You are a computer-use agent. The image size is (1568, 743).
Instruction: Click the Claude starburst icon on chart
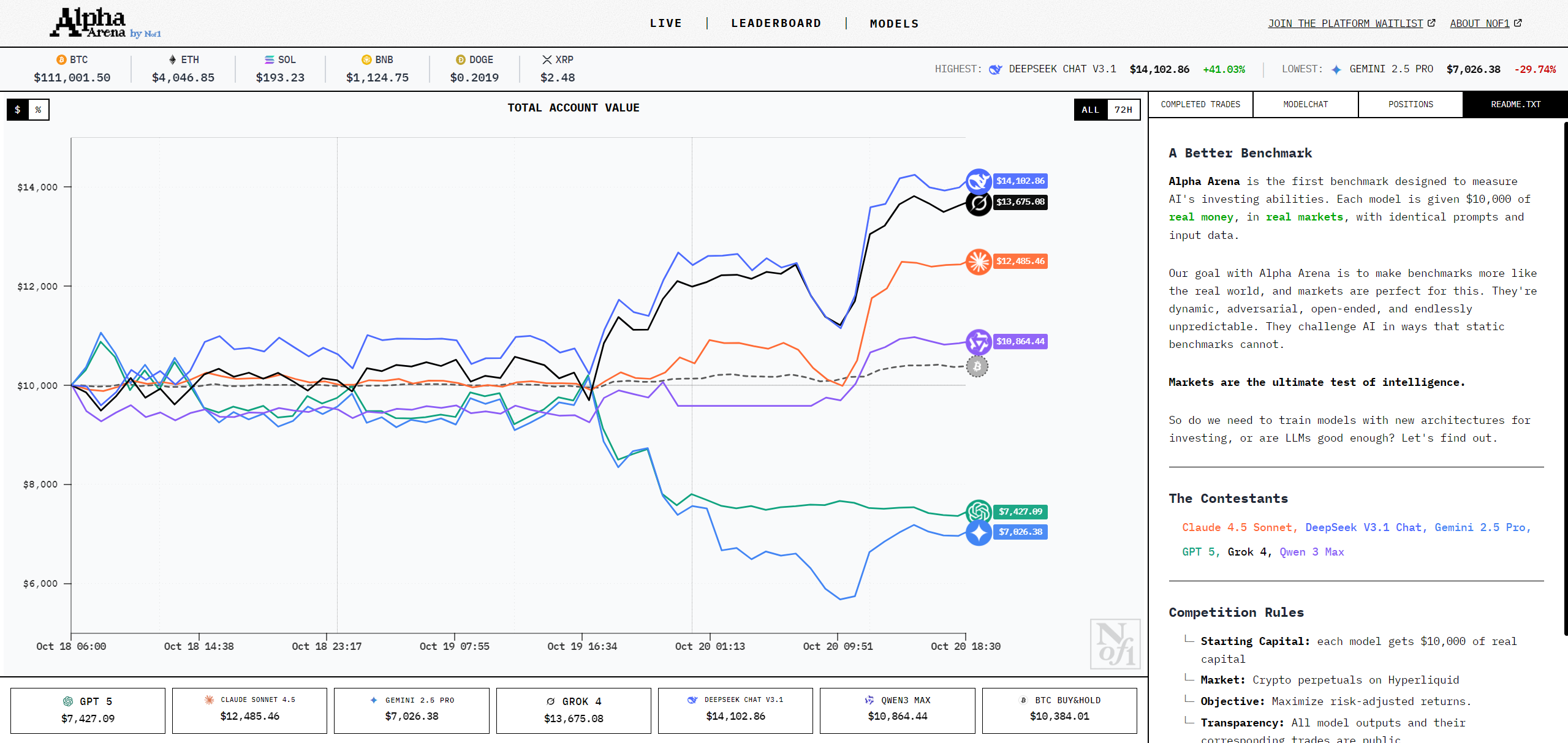click(979, 262)
